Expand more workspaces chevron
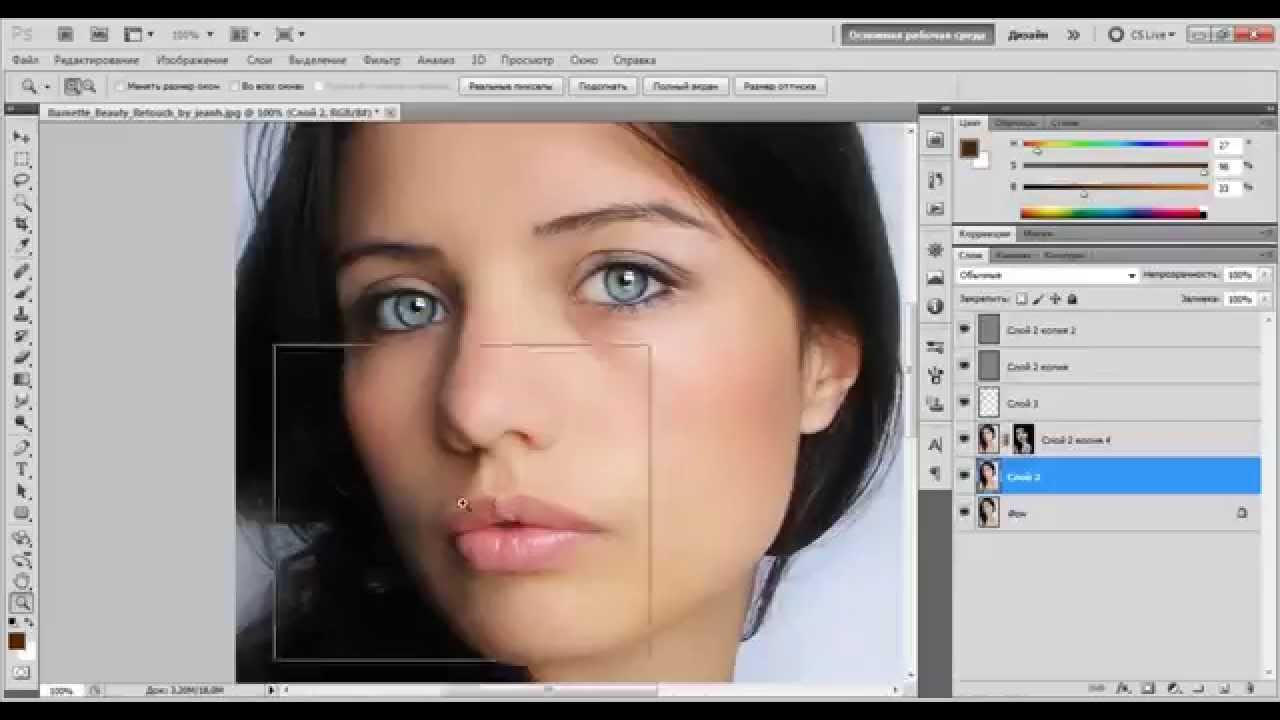Image resolution: width=1280 pixels, height=720 pixels. 1074,34
